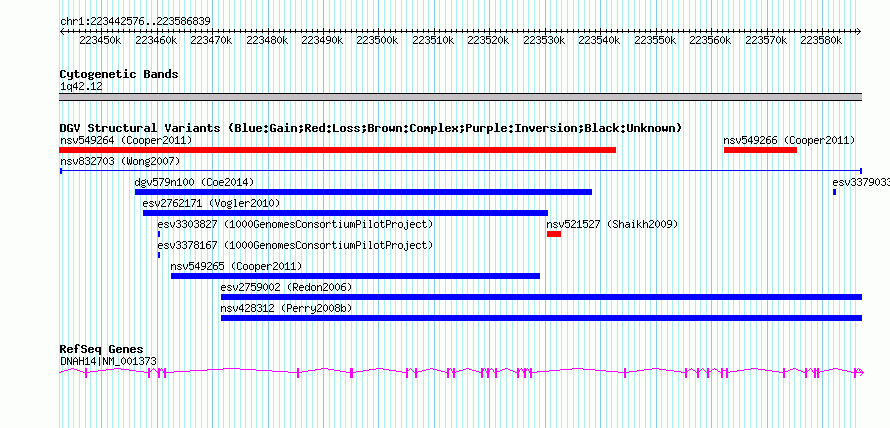
Task: Click the 223470k ruler tick label
Action: 211,41
